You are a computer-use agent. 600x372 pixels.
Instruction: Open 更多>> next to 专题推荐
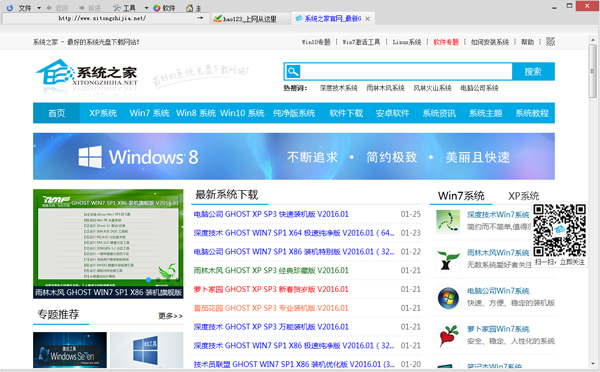(x=170, y=316)
